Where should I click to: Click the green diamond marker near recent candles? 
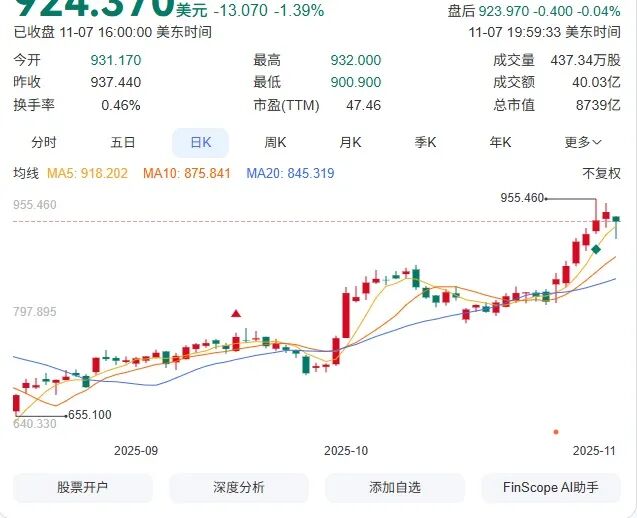pos(595,249)
